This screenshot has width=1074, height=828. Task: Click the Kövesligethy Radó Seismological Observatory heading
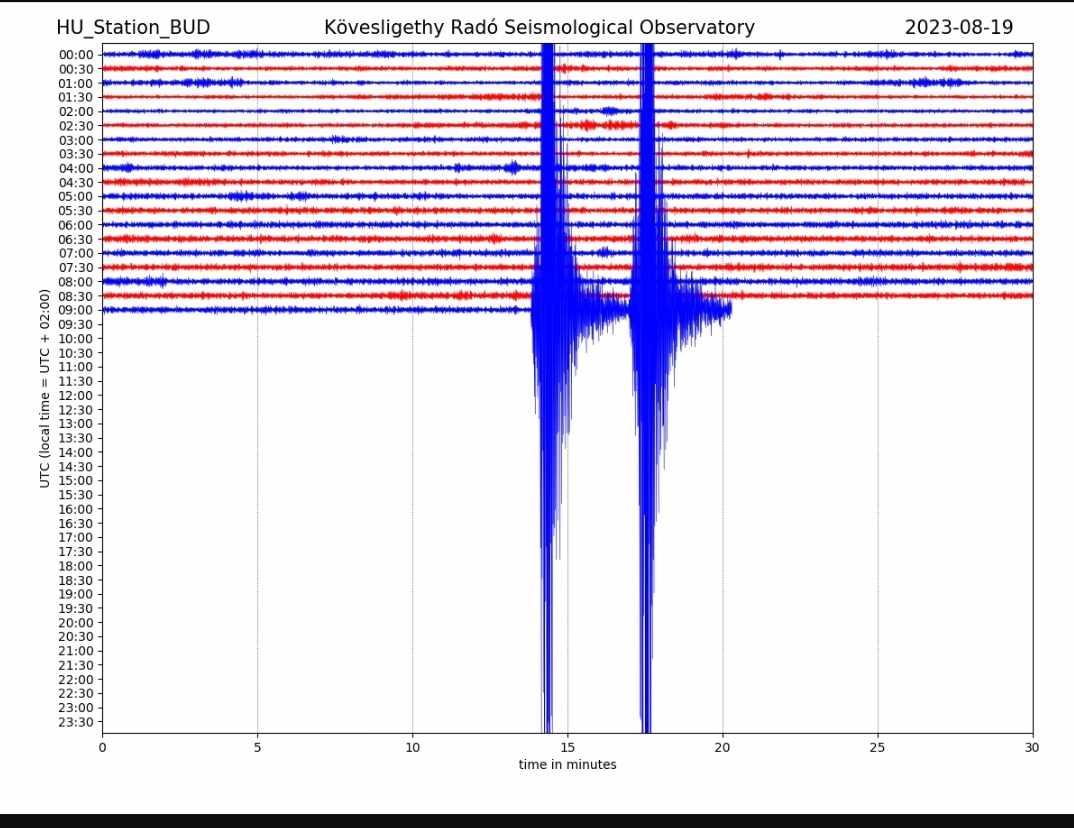pyautogui.click(x=539, y=27)
